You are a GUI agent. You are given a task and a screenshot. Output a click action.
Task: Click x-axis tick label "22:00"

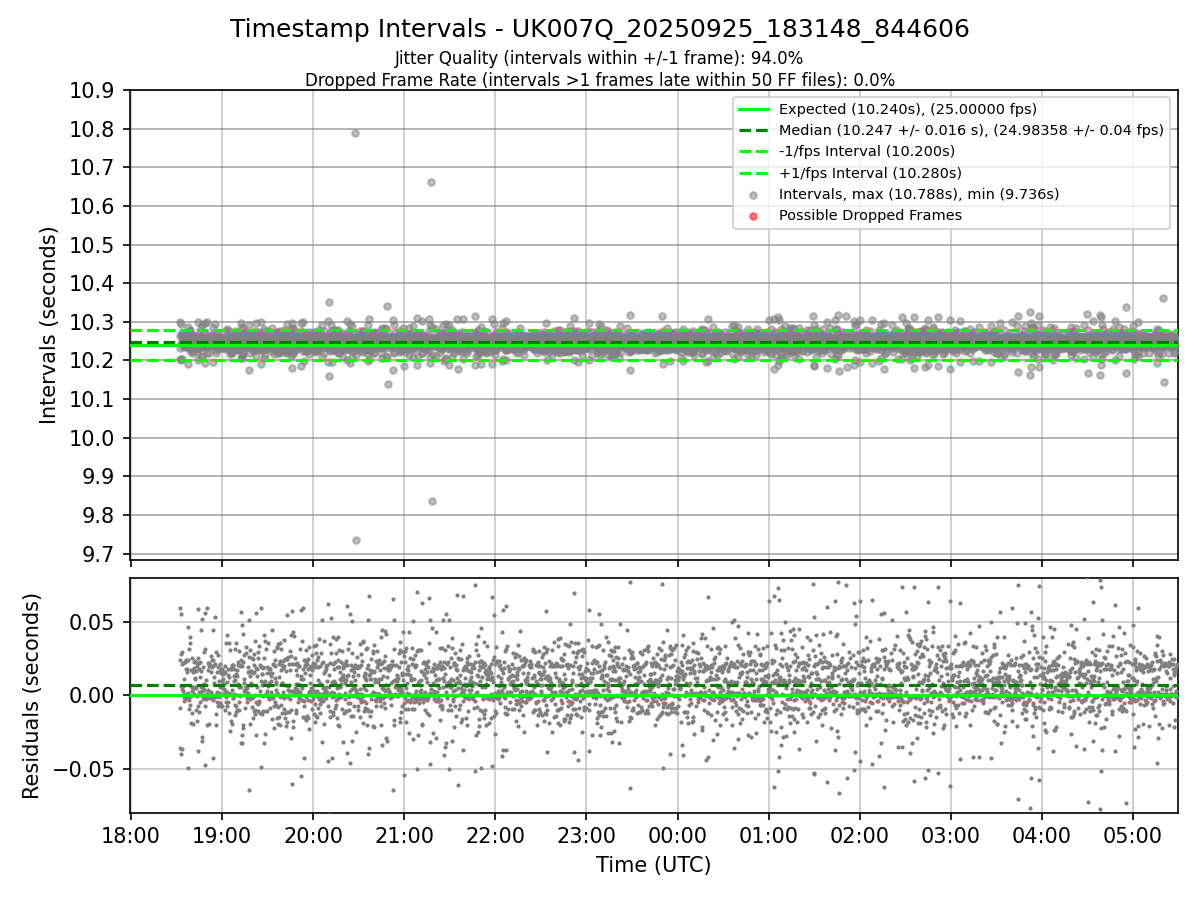(495, 835)
